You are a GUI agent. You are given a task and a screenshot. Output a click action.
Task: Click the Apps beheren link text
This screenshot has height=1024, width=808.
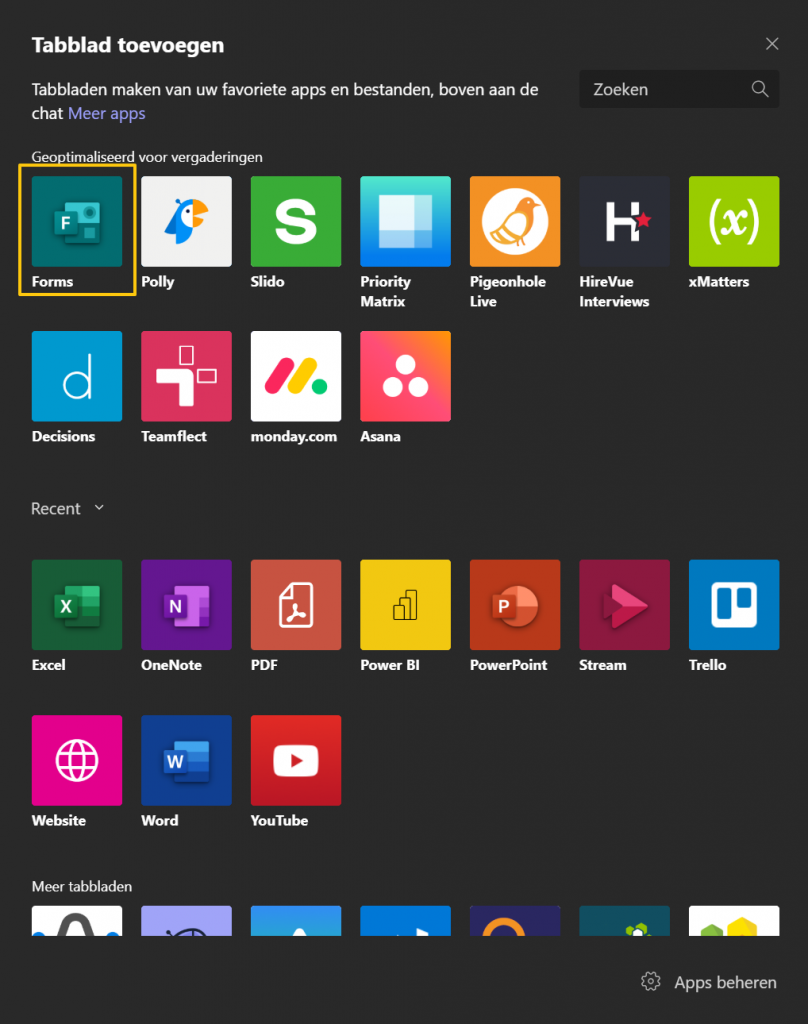725,982
